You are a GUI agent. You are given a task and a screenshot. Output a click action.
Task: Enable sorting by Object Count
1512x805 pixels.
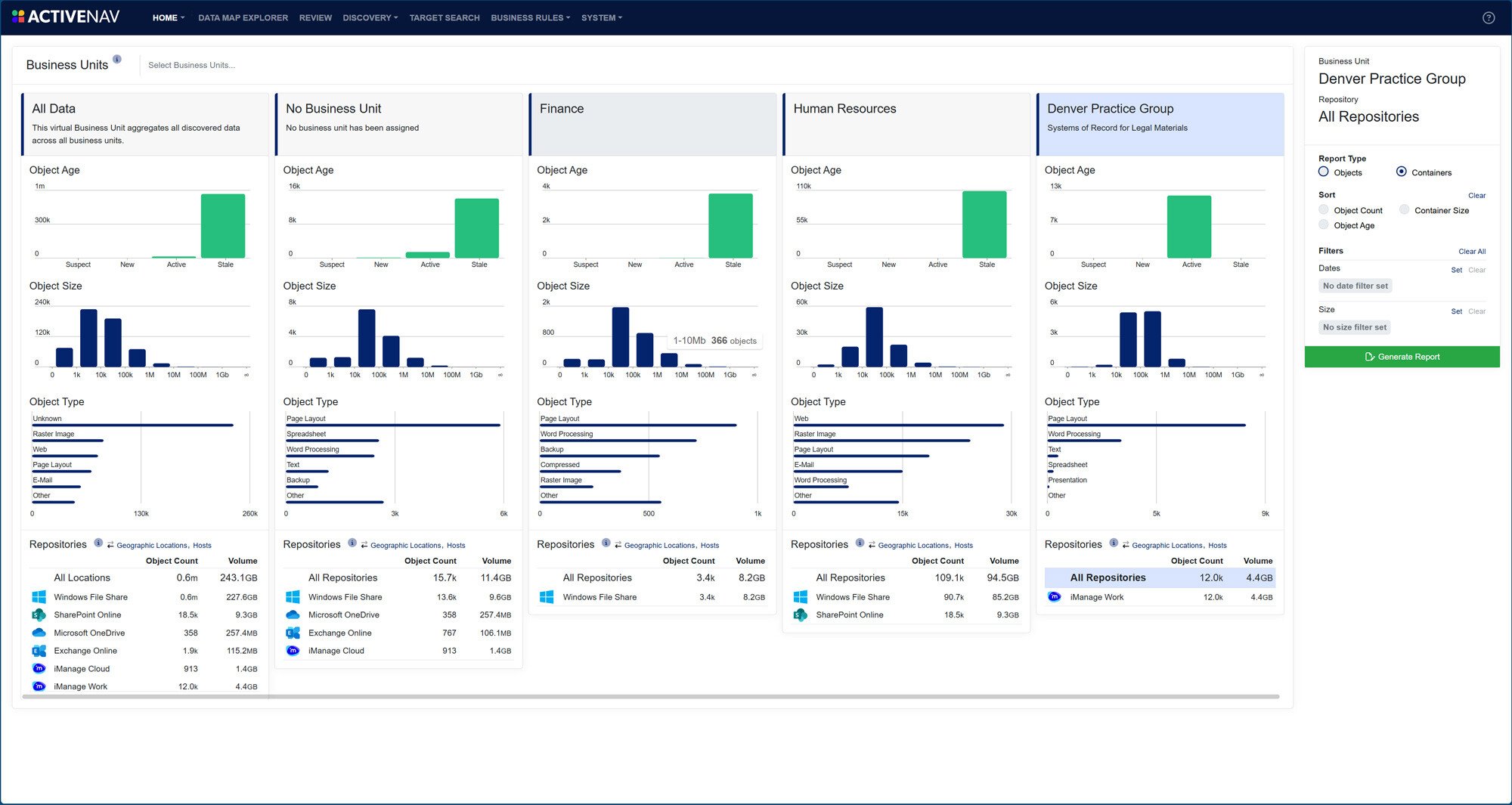coord(1325,210)
